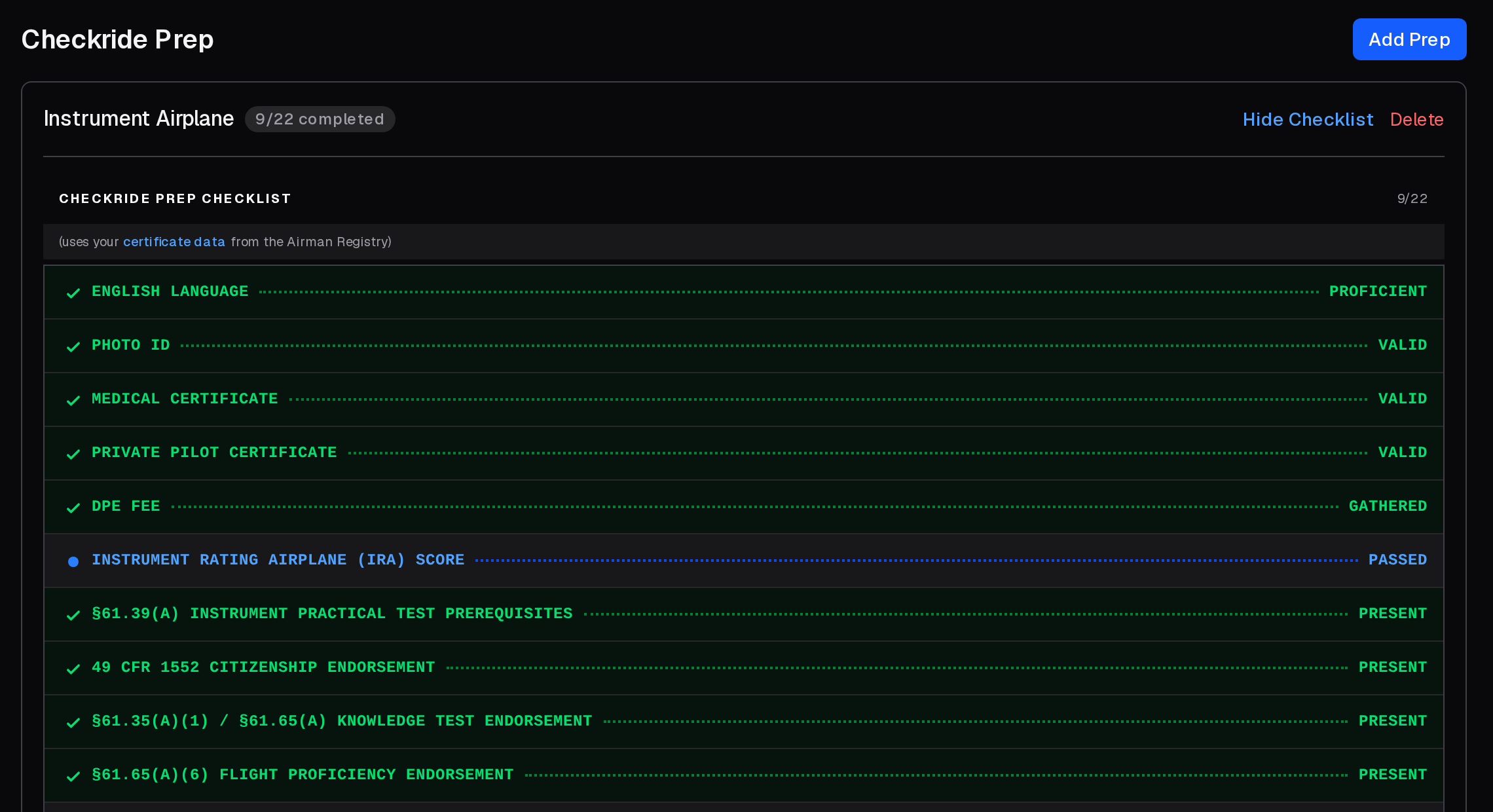
Task: Toggle the 49 CFR 1552 citizenship checkmark
Action: pos(73,669)
